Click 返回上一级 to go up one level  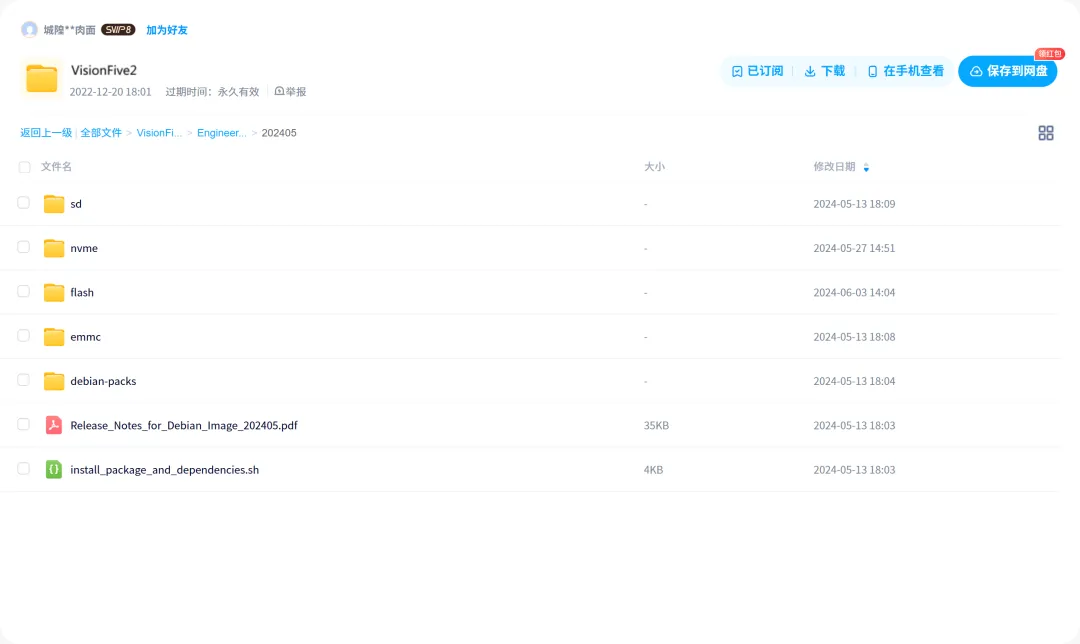coord(45,133)
